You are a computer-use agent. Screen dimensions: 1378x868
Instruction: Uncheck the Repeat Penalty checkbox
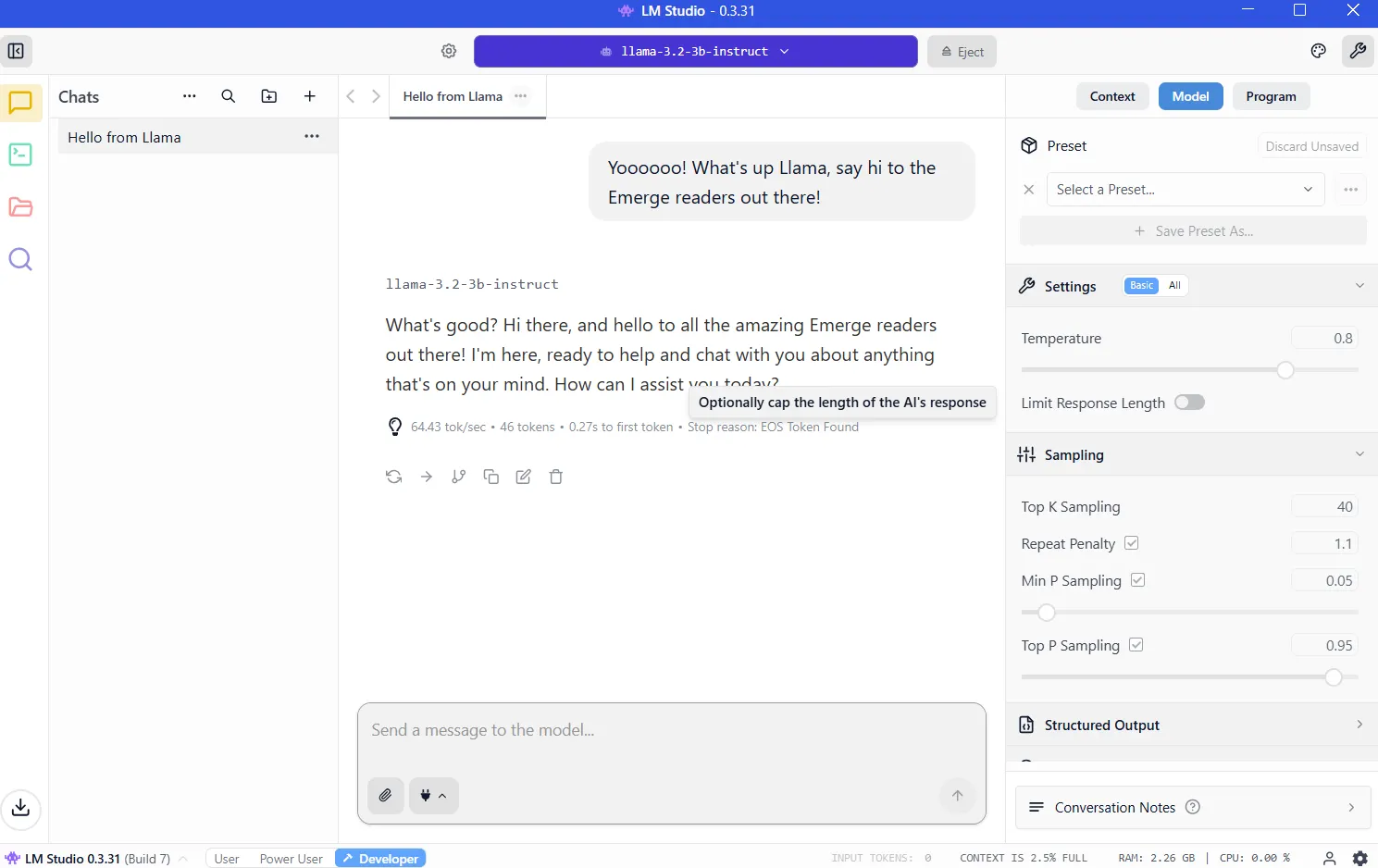1131,542
